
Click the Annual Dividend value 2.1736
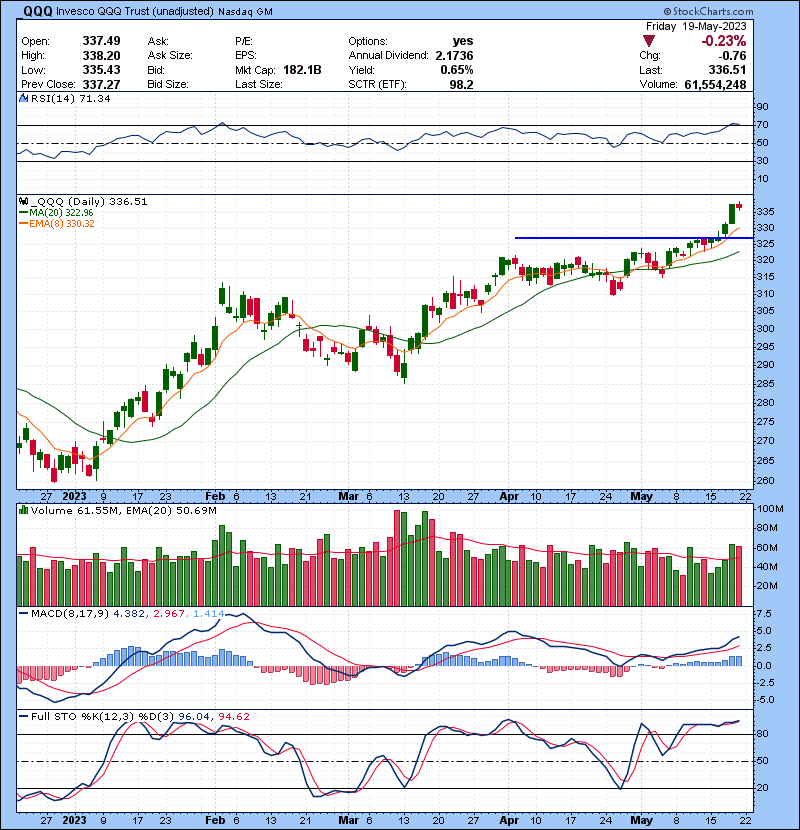click(x=454, y=56)
